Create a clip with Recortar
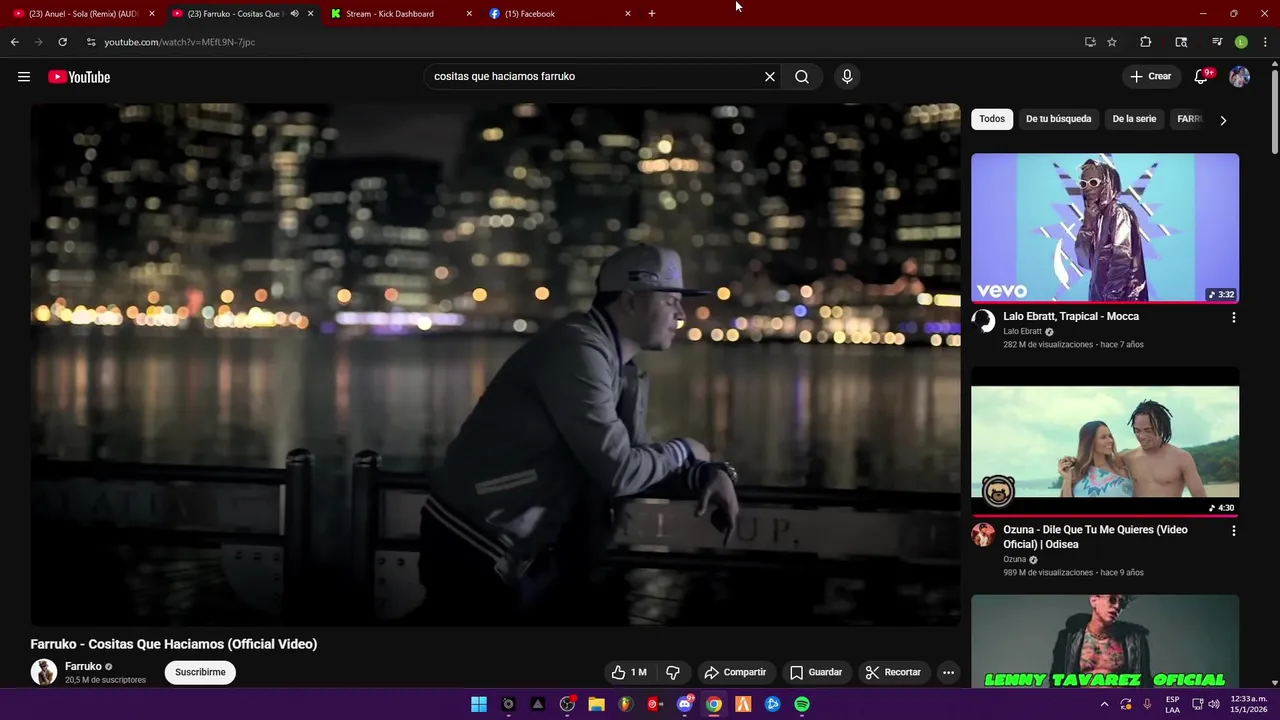 tap(893, 672)
